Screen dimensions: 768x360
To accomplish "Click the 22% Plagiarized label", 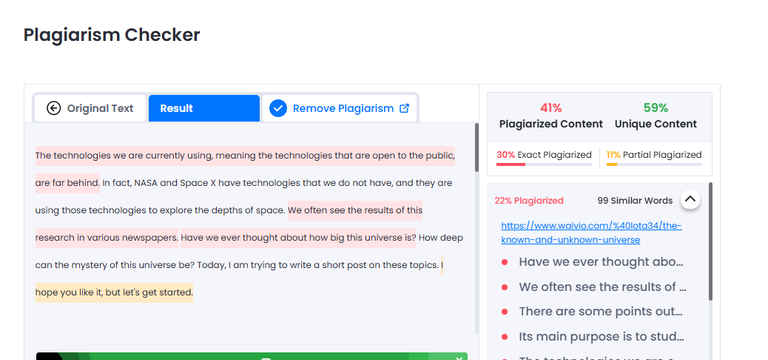I will [529, 200].
